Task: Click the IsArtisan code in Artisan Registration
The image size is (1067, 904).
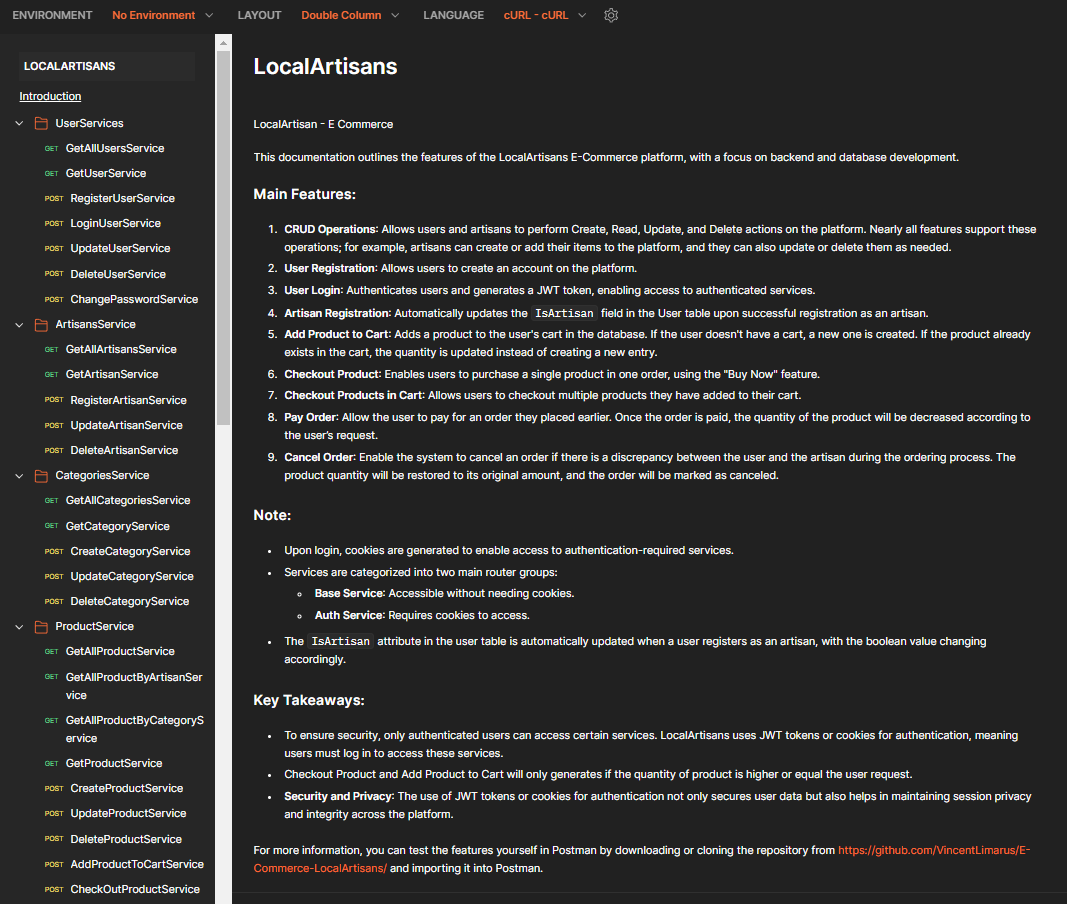Action: (x=564, y=313)
